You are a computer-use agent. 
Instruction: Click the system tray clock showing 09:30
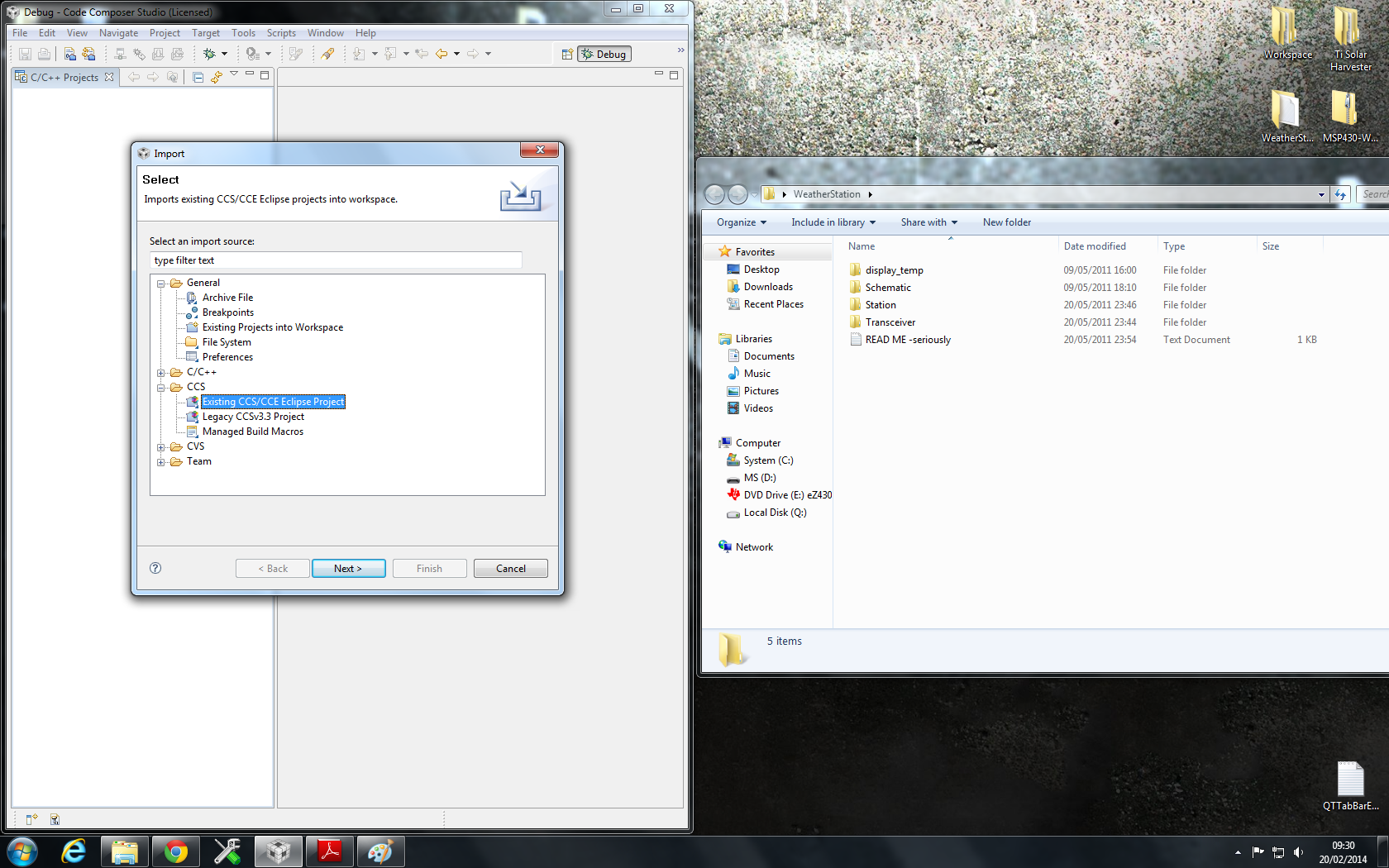pos(1343,852)
